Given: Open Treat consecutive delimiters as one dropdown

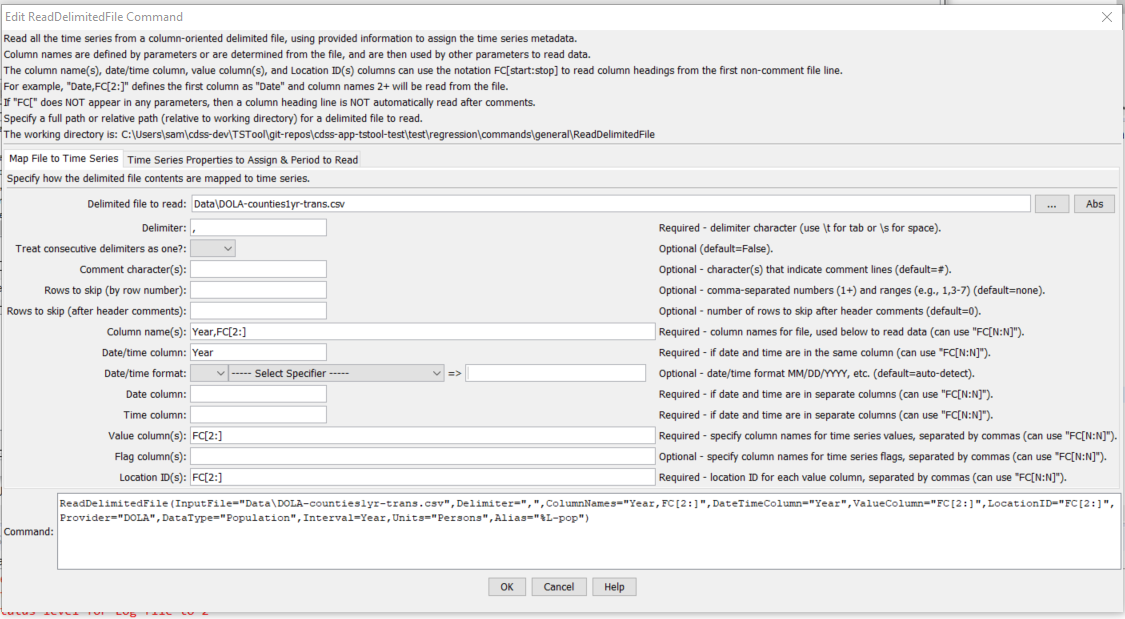Looking at the screenshot, I should click(212, 248).
